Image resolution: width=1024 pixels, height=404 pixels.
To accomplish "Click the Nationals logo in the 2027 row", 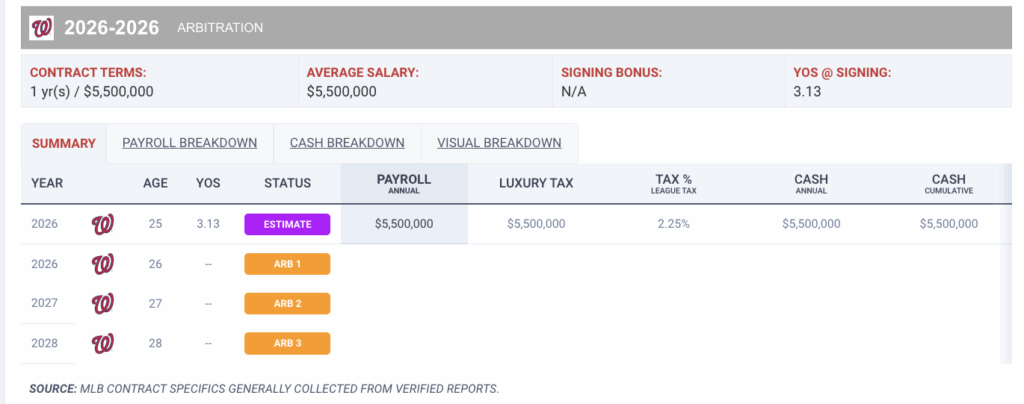I will [103, 303].
